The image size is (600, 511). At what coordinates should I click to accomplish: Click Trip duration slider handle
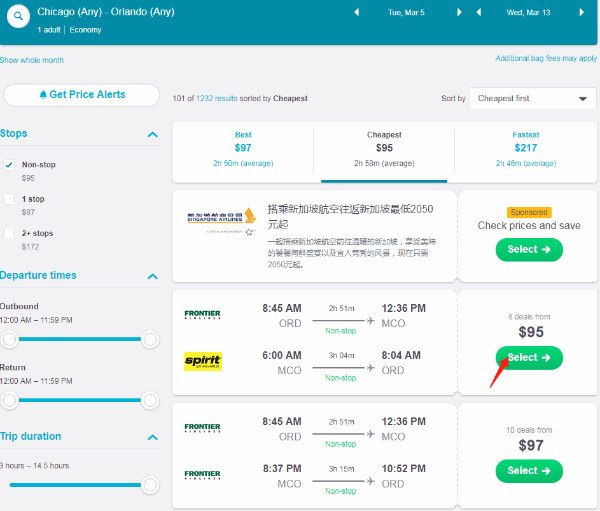click(150, 485)
